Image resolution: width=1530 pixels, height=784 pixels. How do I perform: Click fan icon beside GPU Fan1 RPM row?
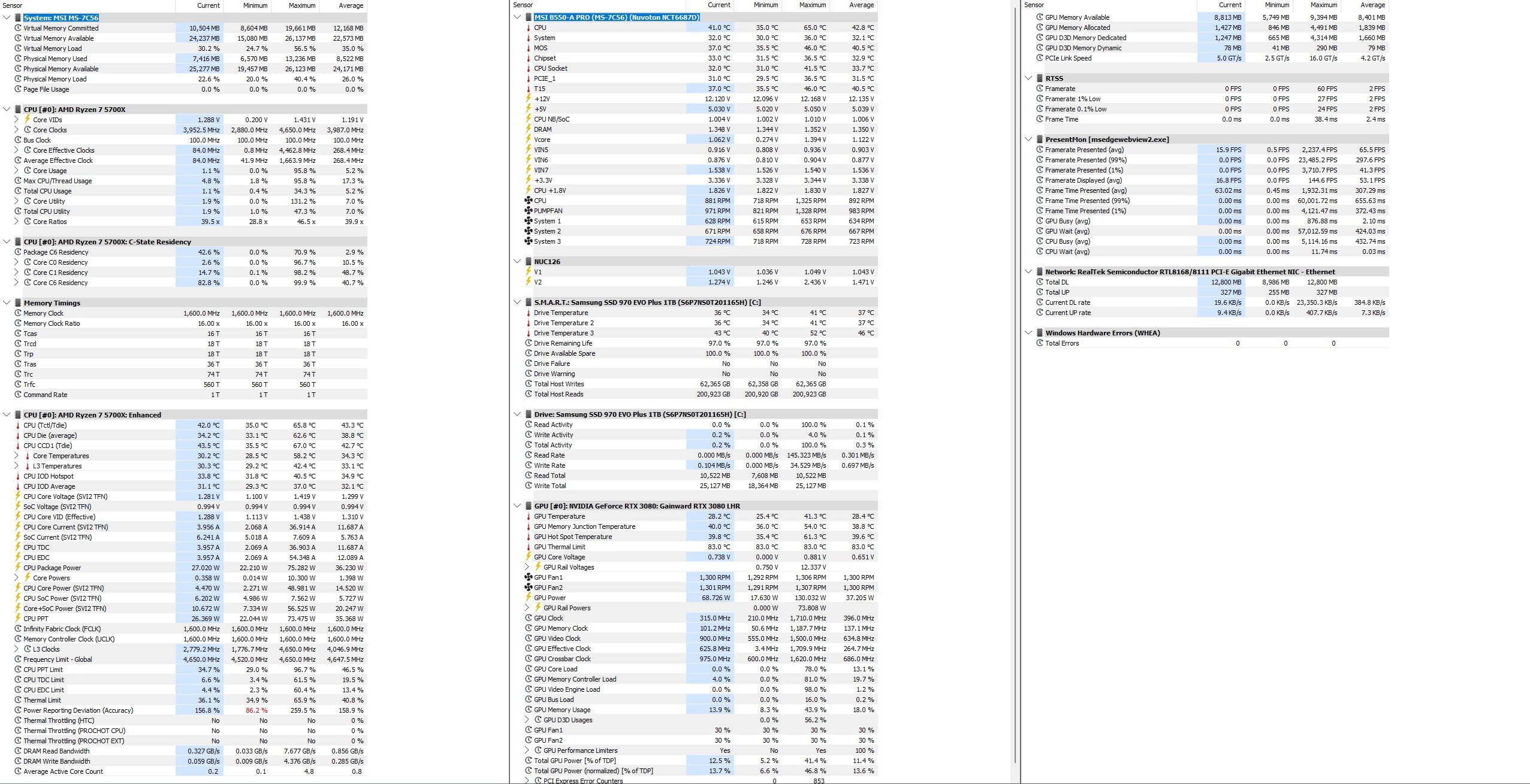click(529, 577)
